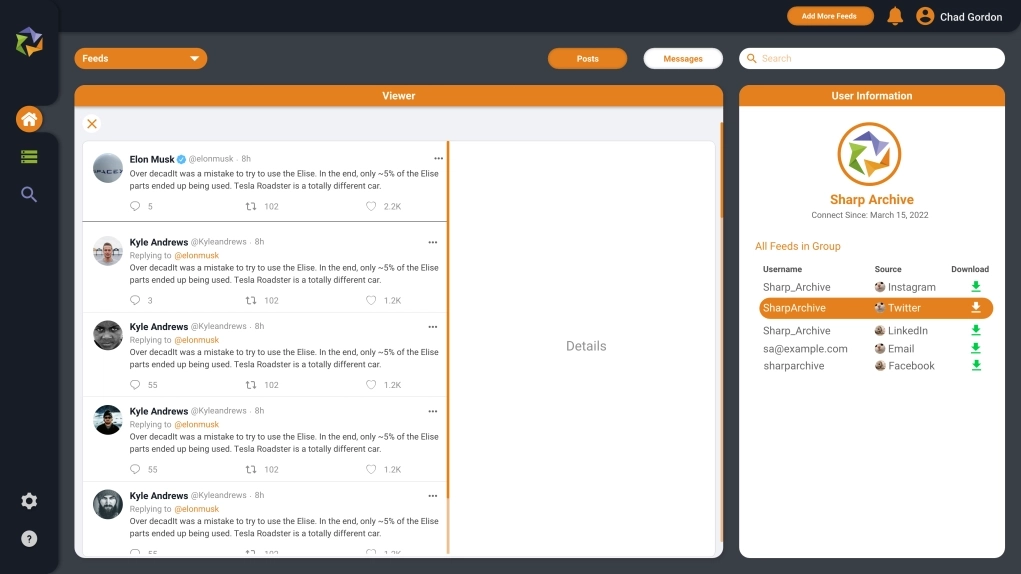Download the Instagram feed Sharp_Archive

(976, 287)
